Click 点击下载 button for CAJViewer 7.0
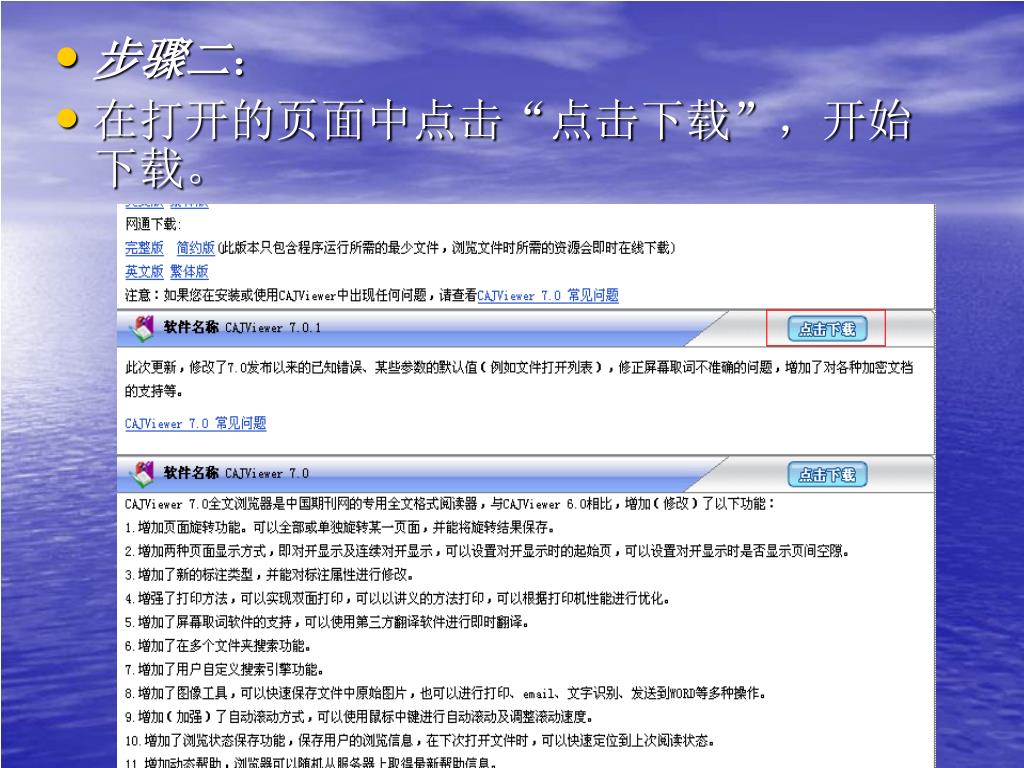Image resolution: width=1024 pixels, height=768 pixels. [827, 474]
